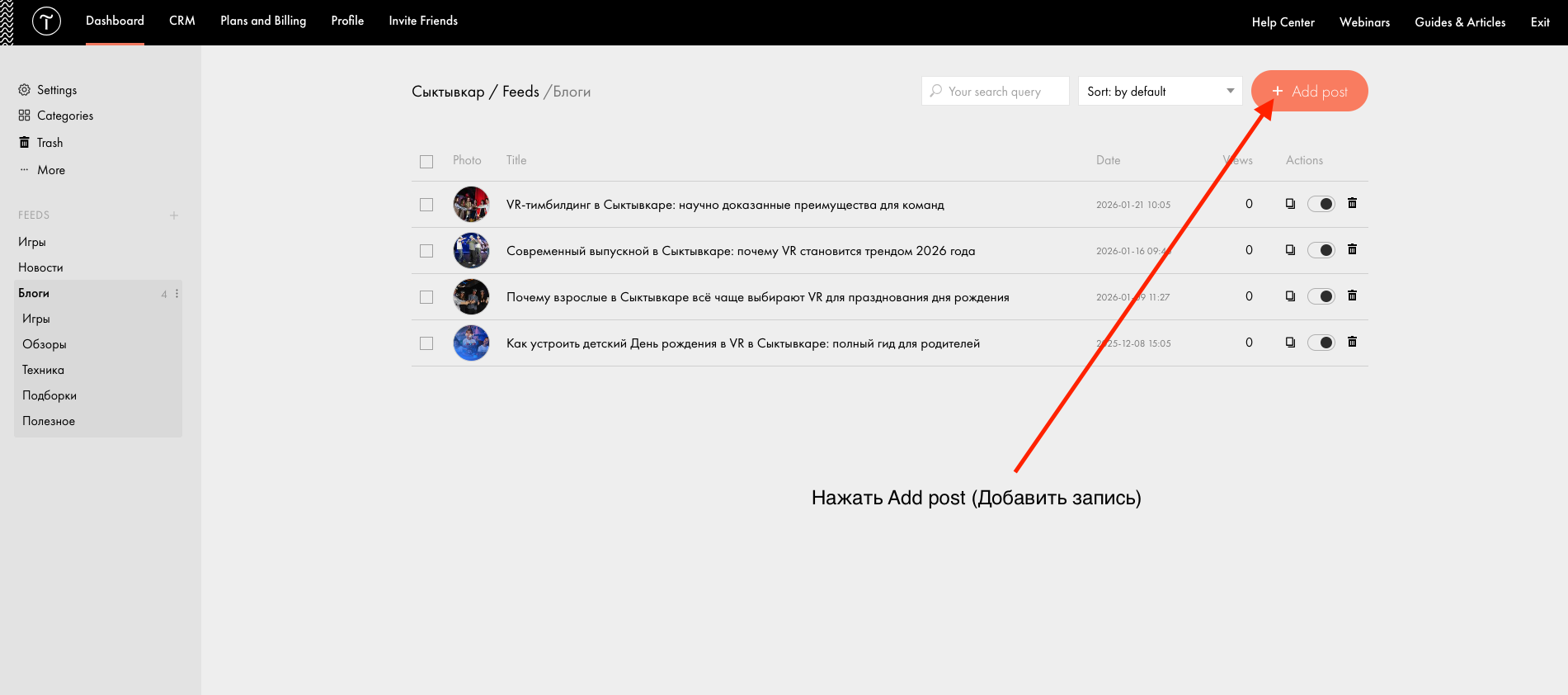Delete the Как устроить детский День рождения post

click(1352, 342)
